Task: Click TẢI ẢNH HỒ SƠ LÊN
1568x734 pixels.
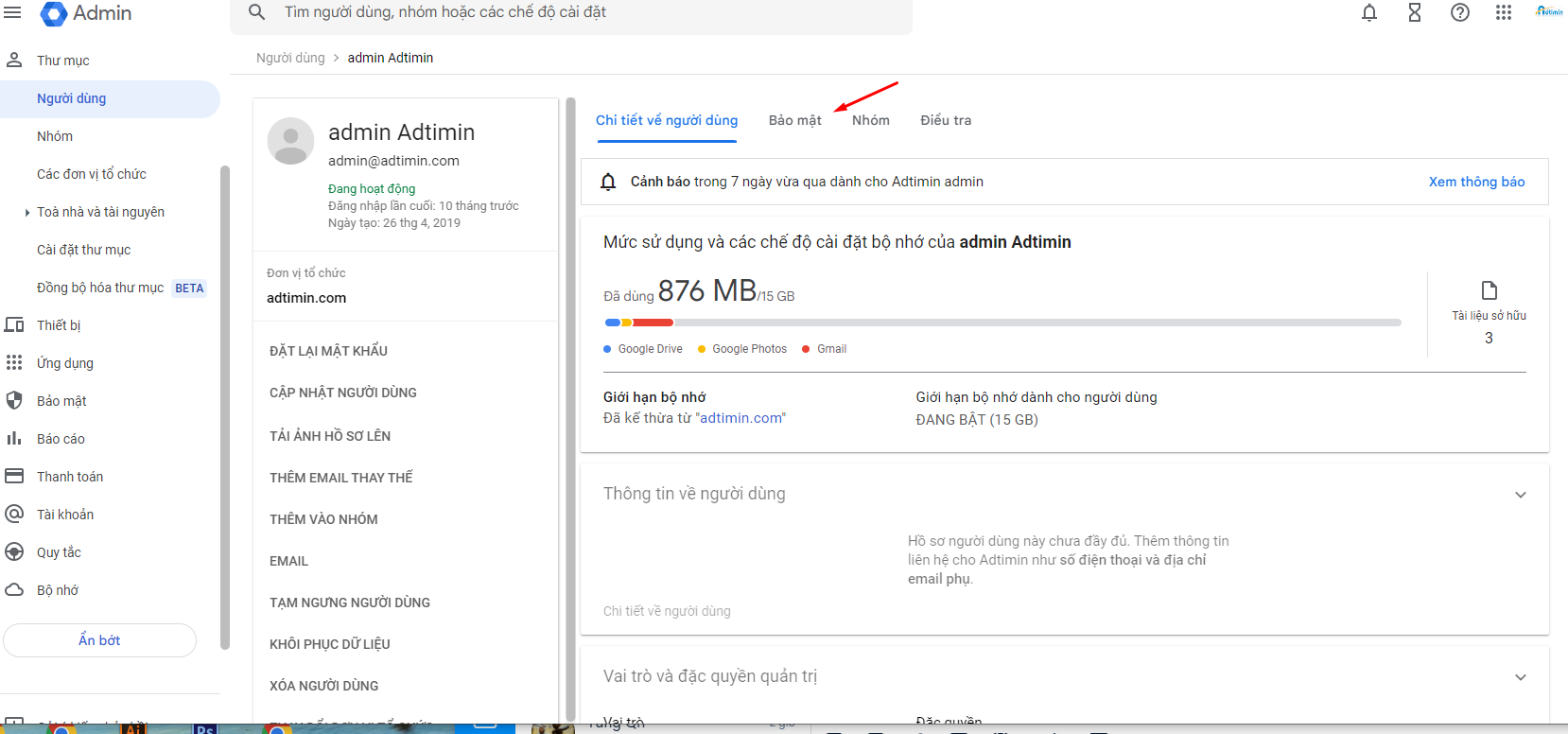Action: click(x=330, y=436)
